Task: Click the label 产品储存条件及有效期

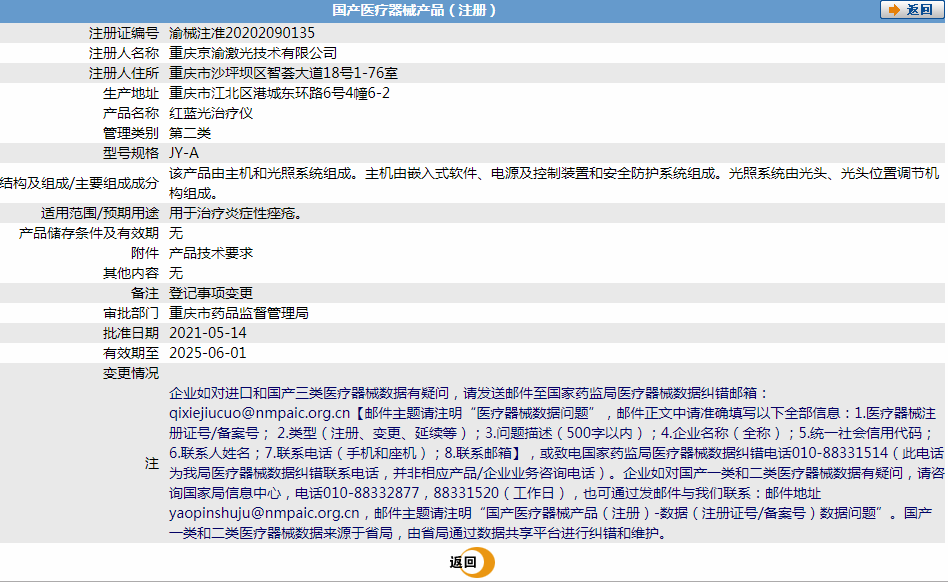Action: point(89,233)
